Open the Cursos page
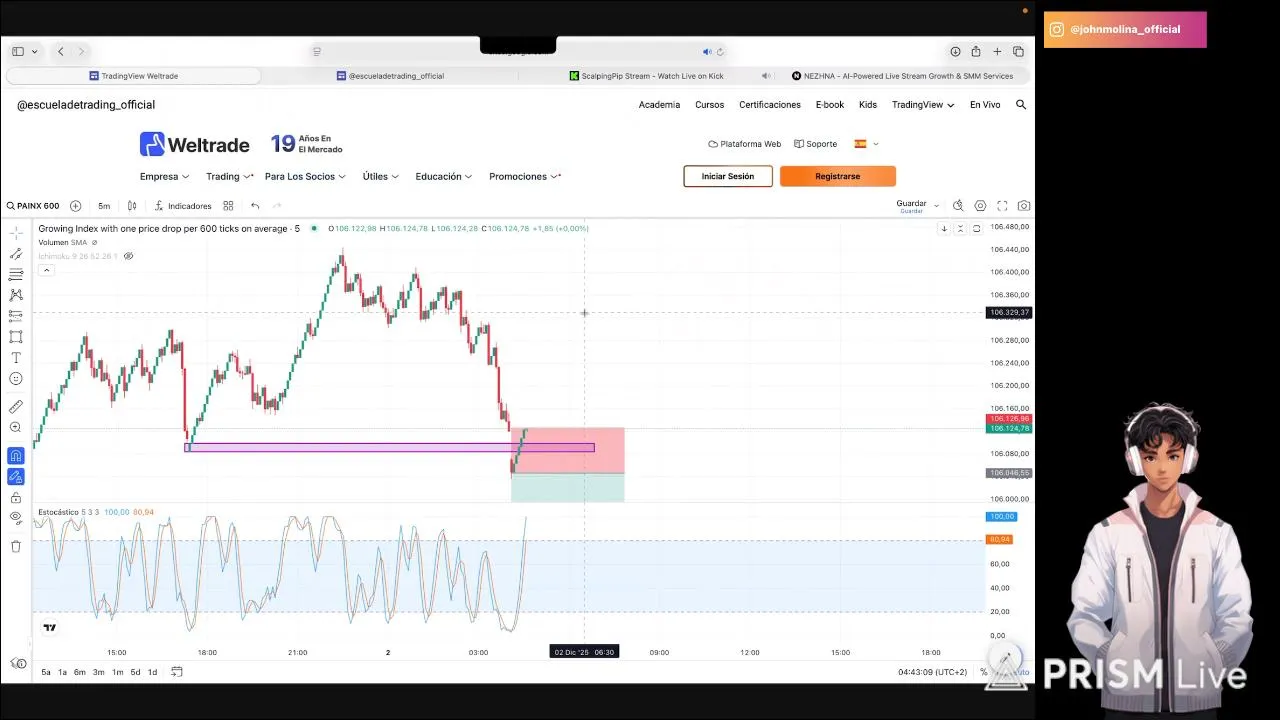 709,105
